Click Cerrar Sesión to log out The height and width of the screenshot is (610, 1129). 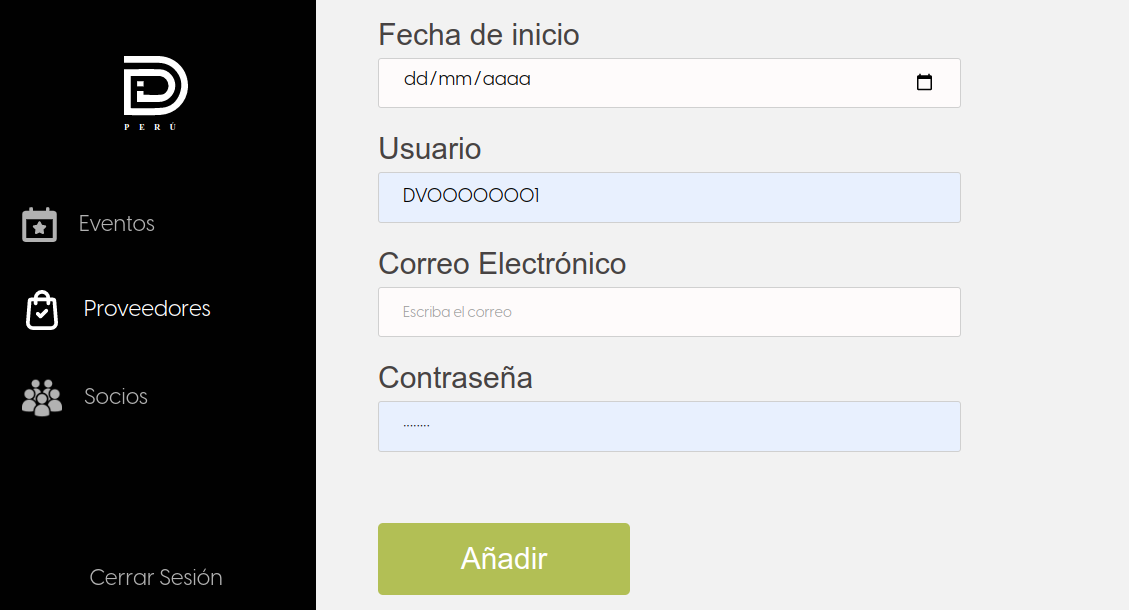[155, 577]
